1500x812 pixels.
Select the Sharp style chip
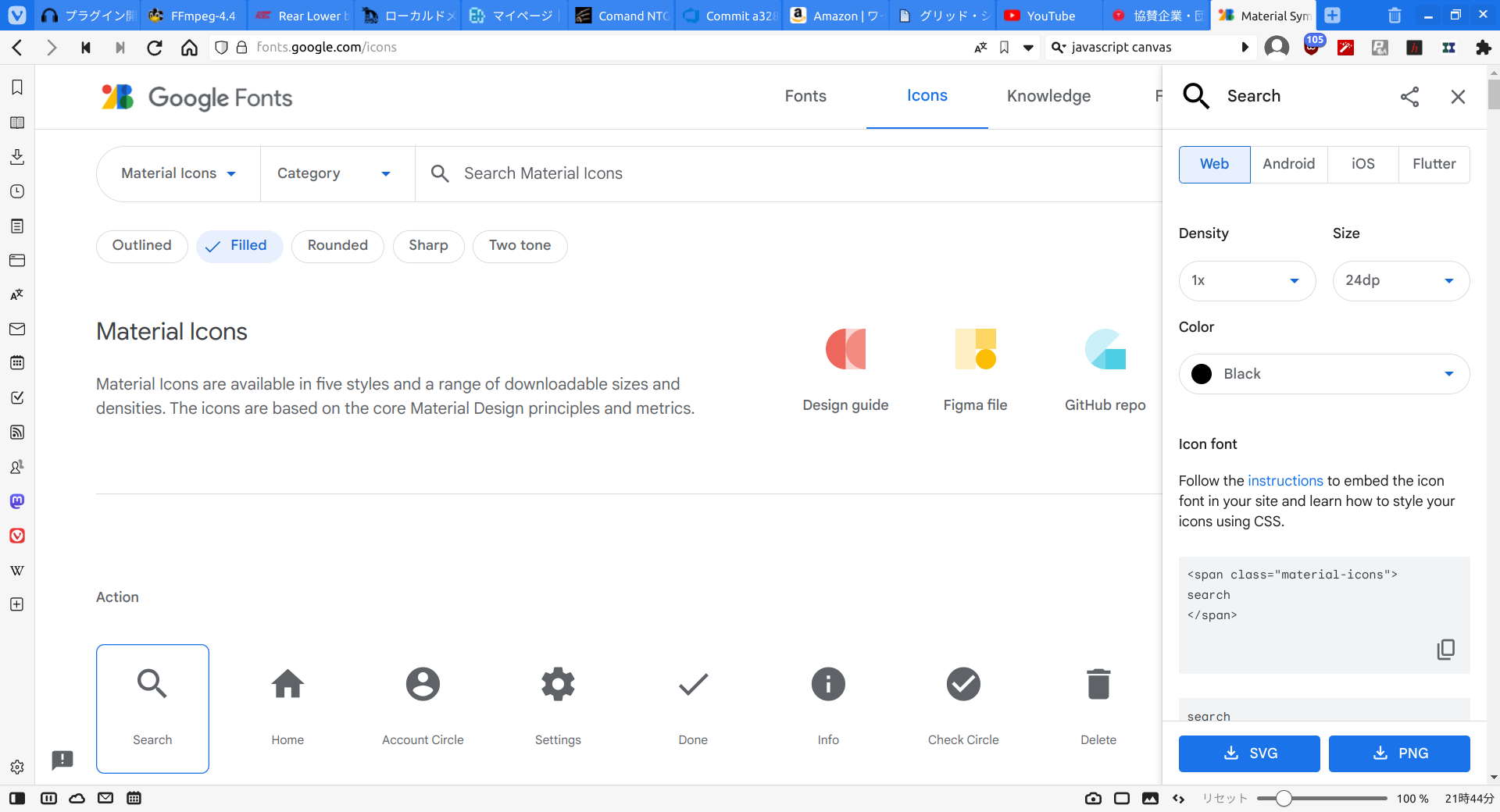pyautogui.click(x=429, y=246)
